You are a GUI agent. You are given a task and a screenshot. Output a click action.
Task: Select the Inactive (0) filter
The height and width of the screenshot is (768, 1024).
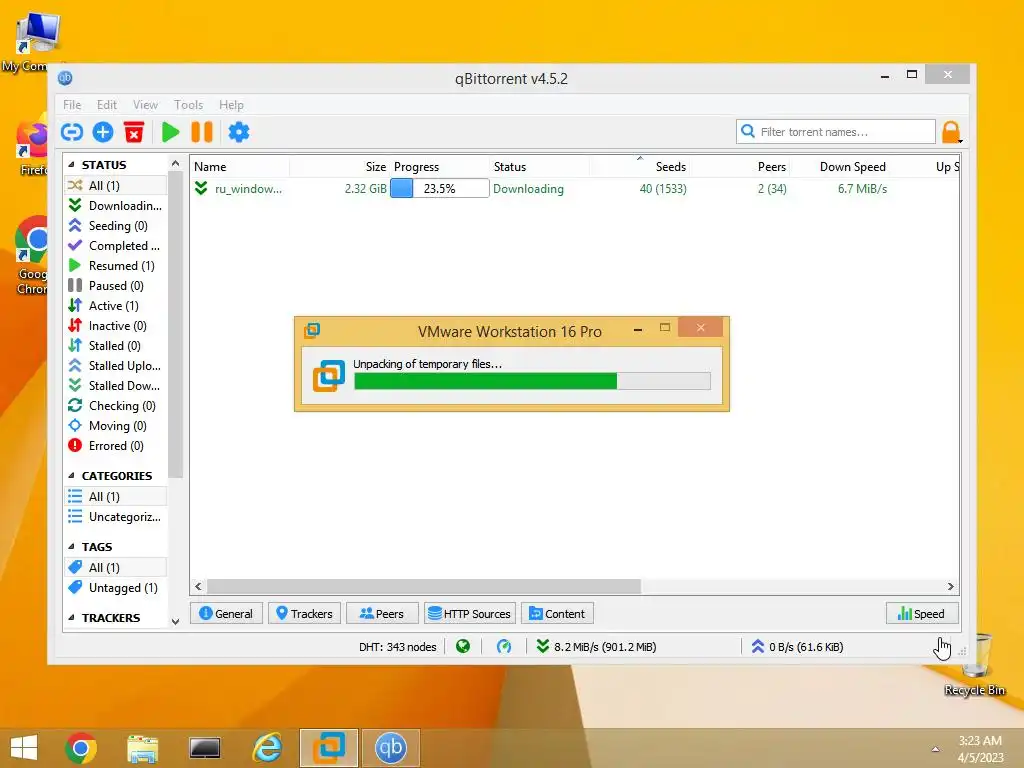click(116, 326)
